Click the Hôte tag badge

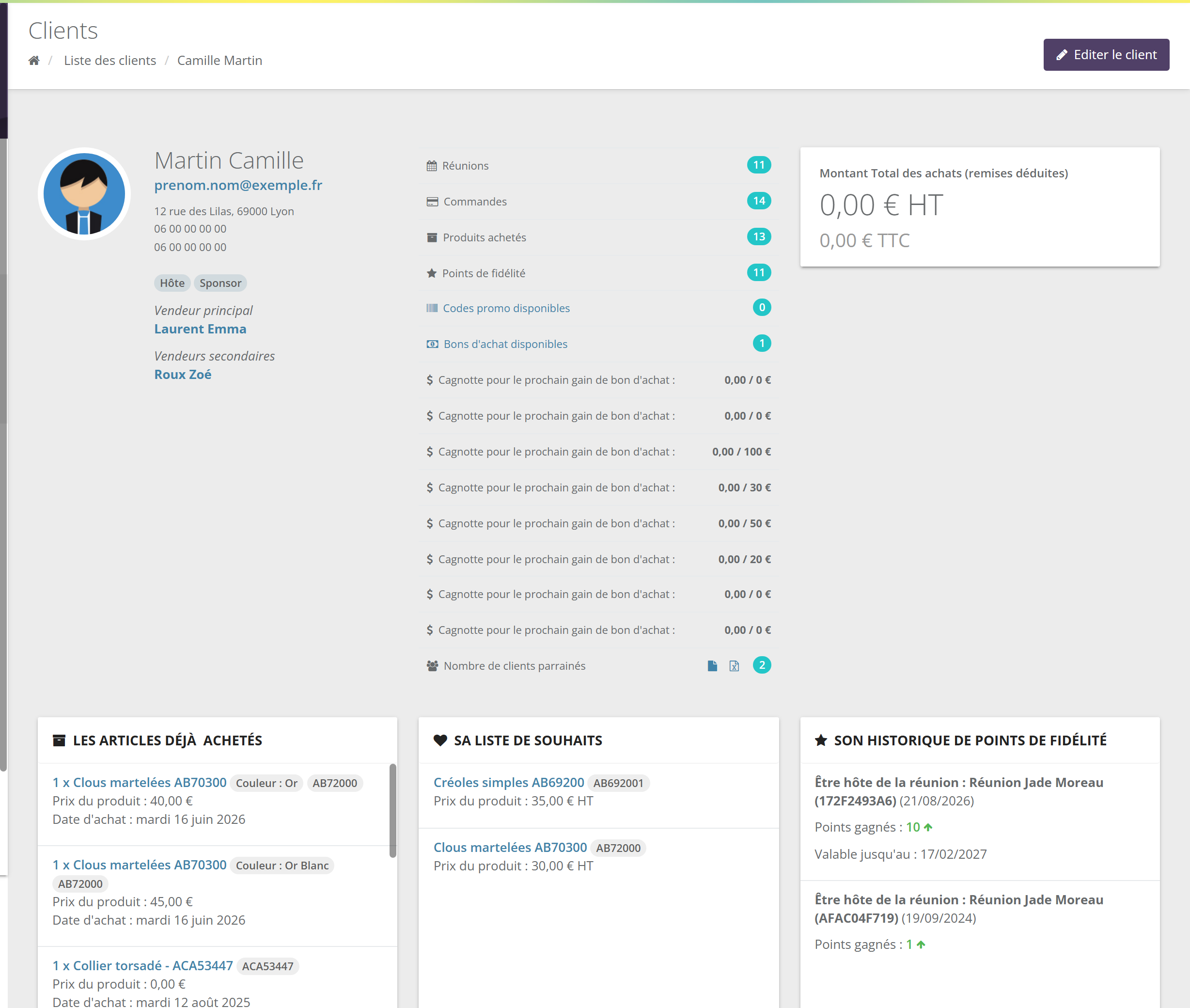click(172, 283)
